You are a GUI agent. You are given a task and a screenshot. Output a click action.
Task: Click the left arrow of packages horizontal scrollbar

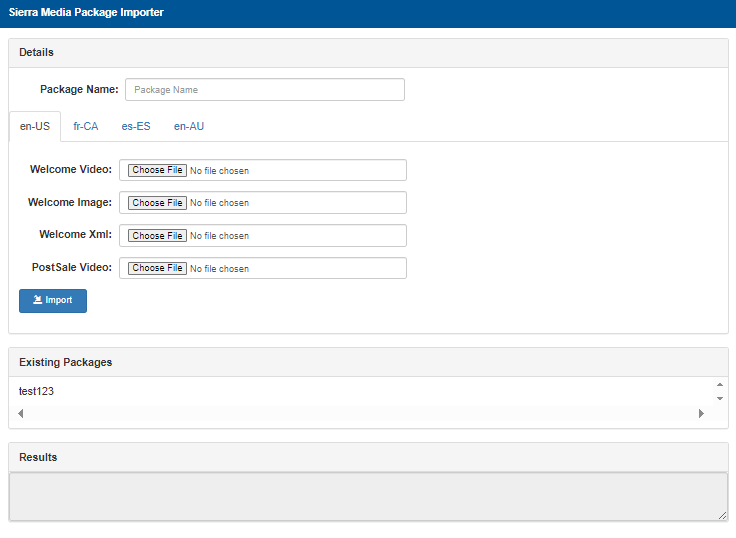[21, 414]
